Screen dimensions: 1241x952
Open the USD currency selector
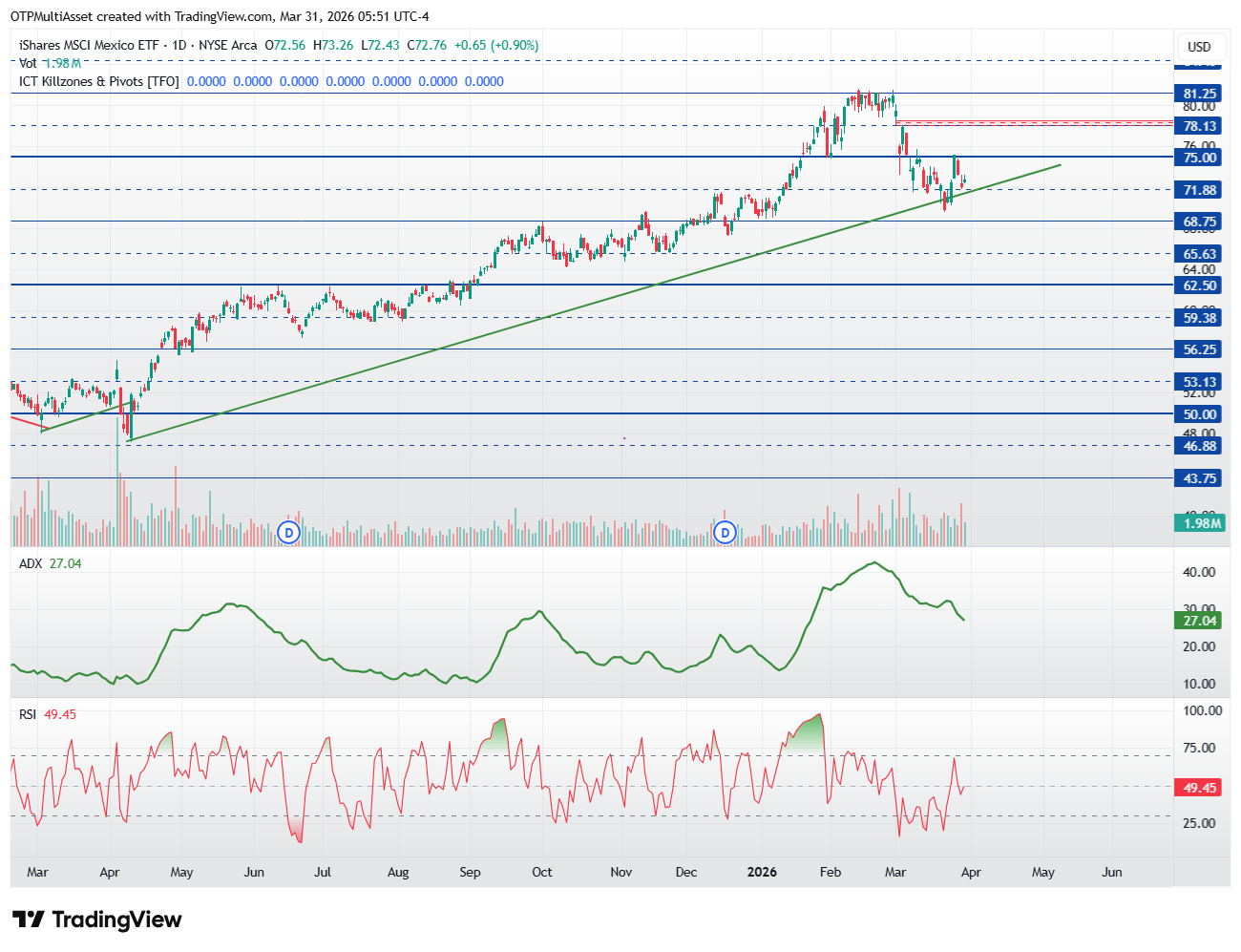pyautogui.click(x=1199, y=47)
